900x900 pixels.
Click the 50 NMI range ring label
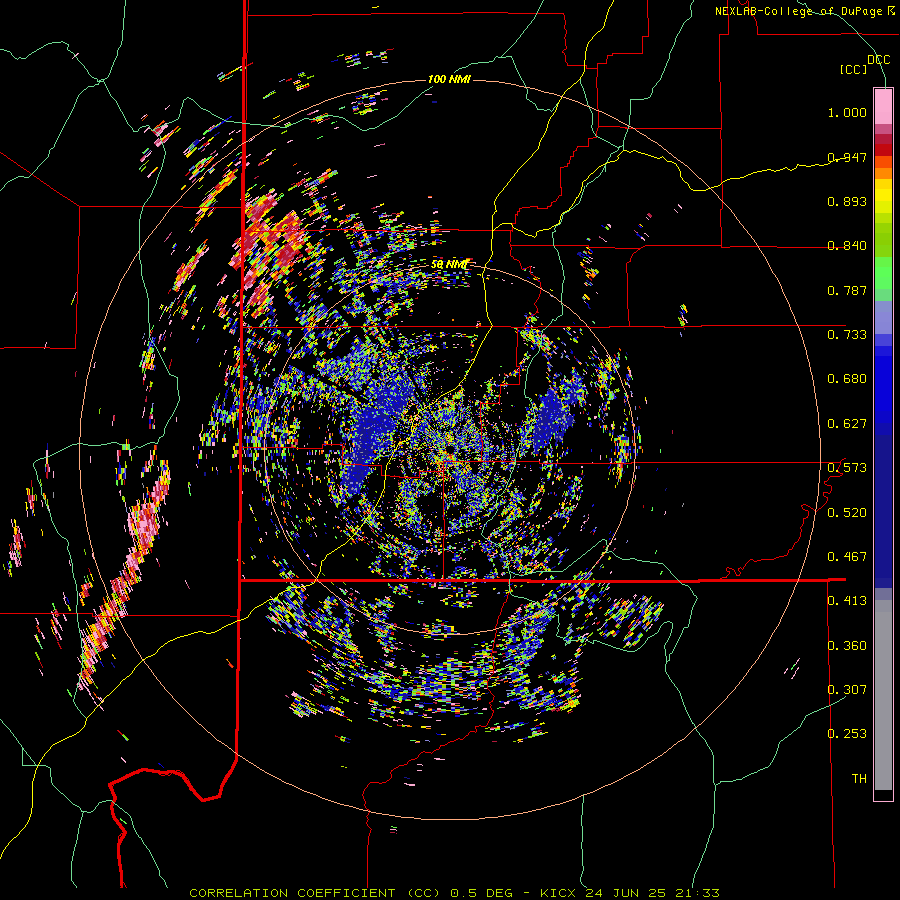(x=449, y=265)
